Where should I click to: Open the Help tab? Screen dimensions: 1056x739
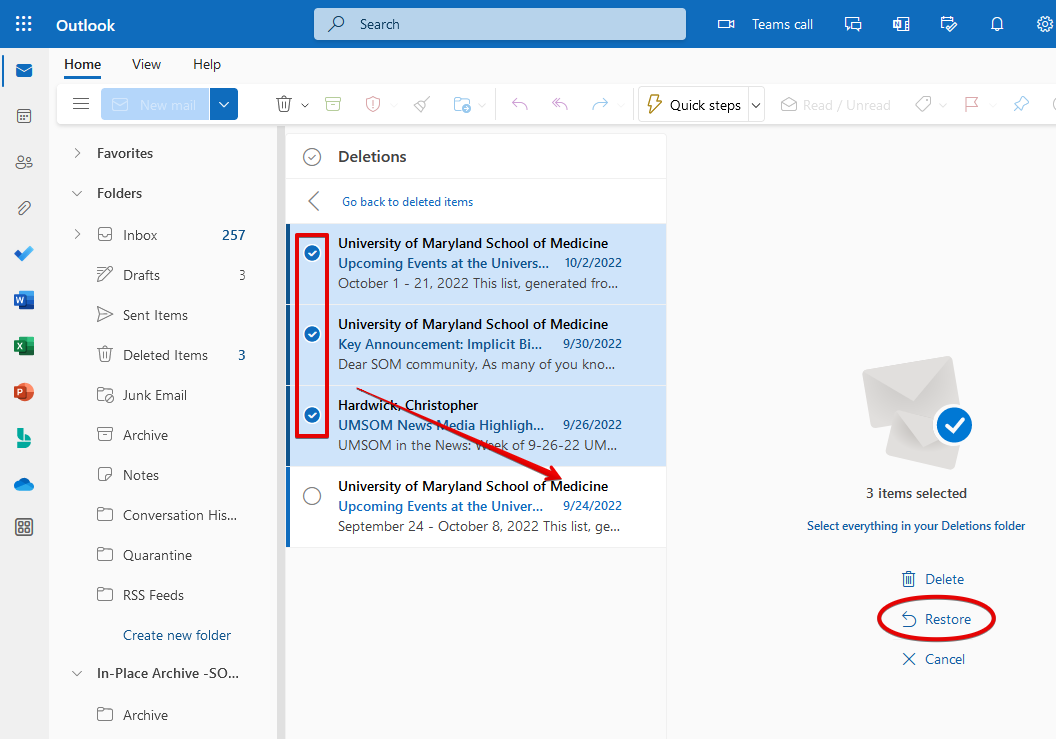coord(207,64)
